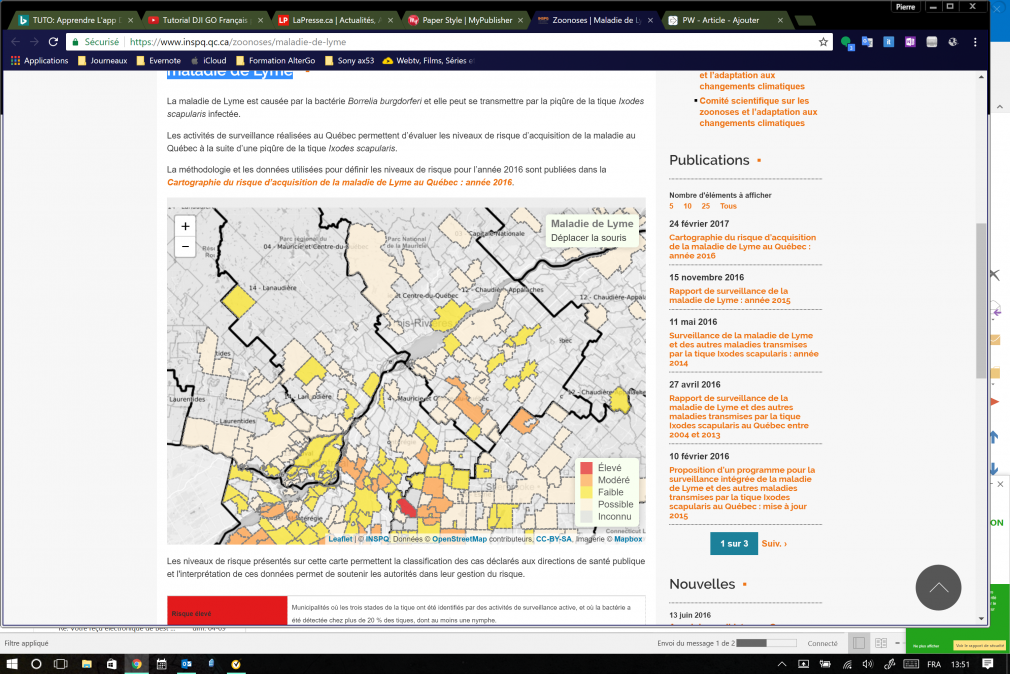Click the yellow Faible legend swatch
Image resolution: width=1010 pixels, height=674 pixels.
(x=586, y=492)
